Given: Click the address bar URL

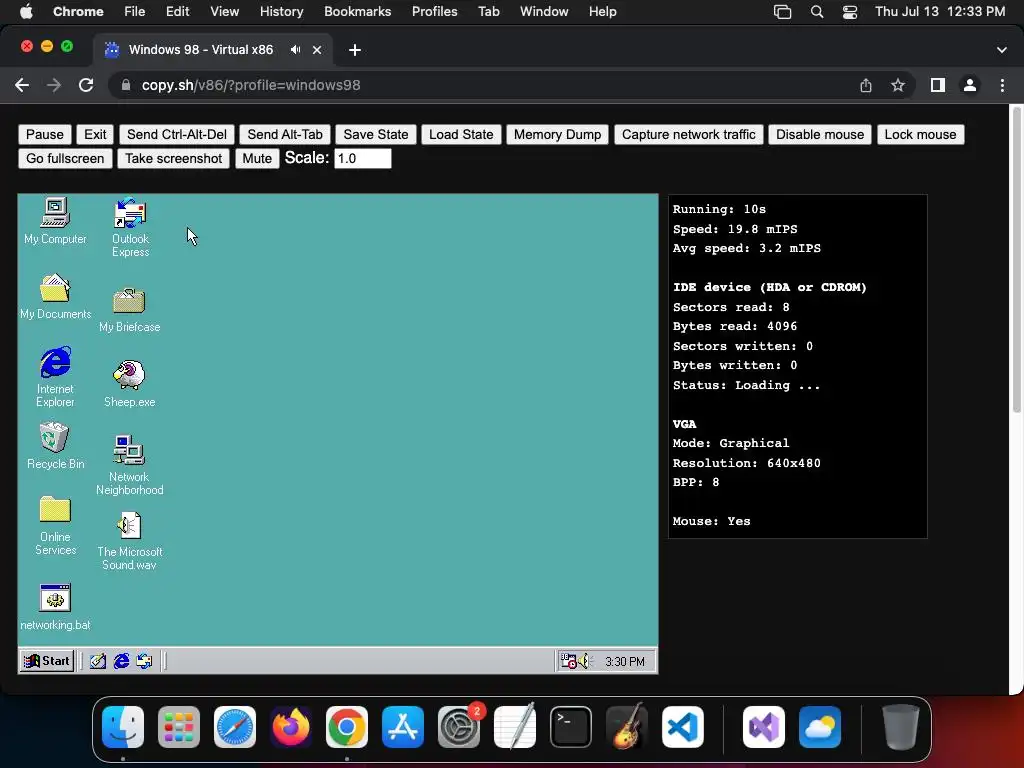Looking at the screenshot, I should [251, 86].
